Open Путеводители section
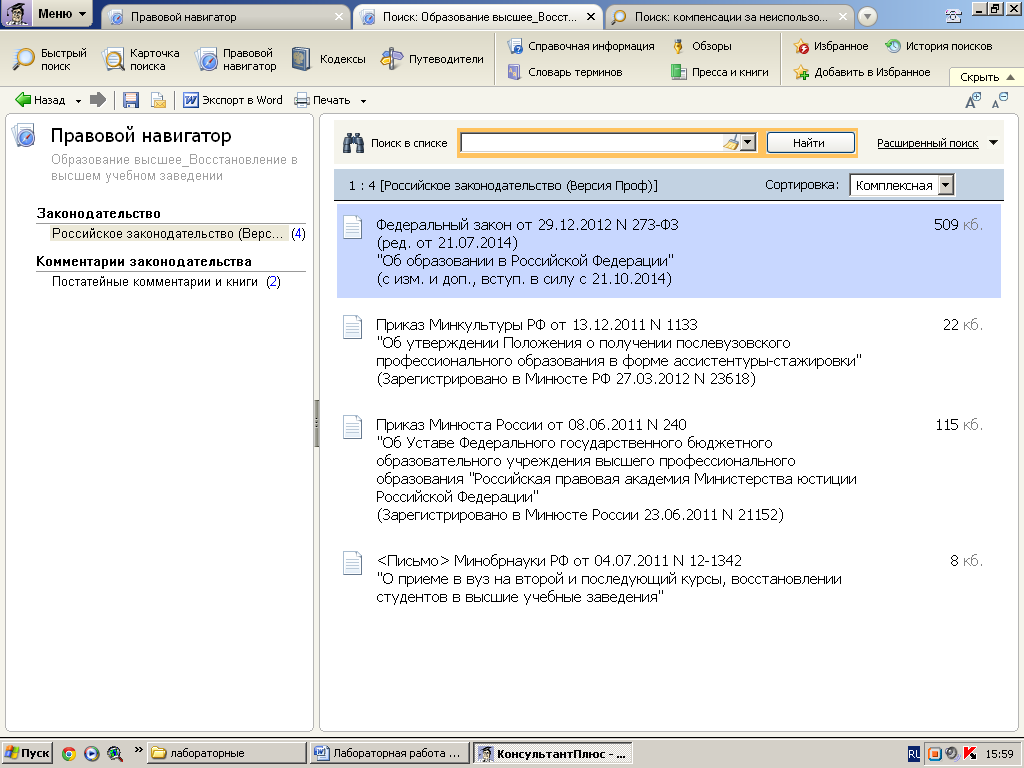 (432, 59)
